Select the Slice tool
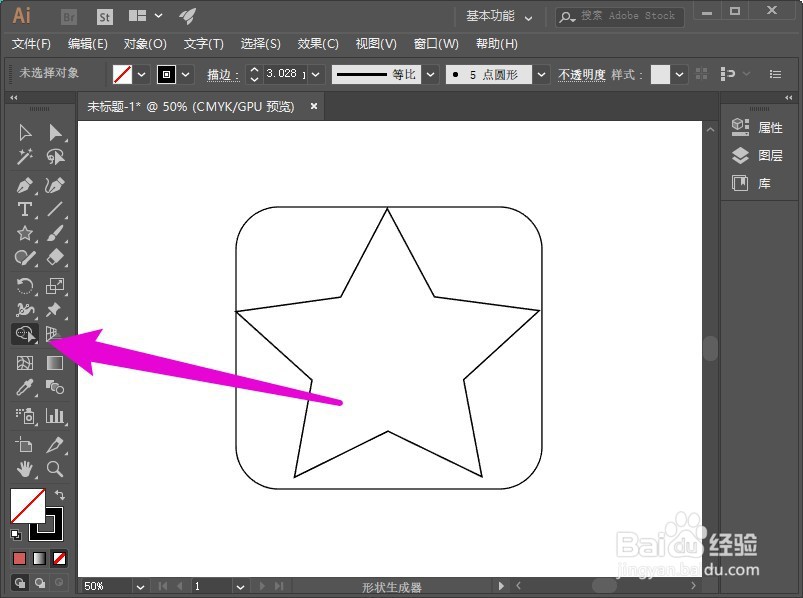 [x=55, y=444]
